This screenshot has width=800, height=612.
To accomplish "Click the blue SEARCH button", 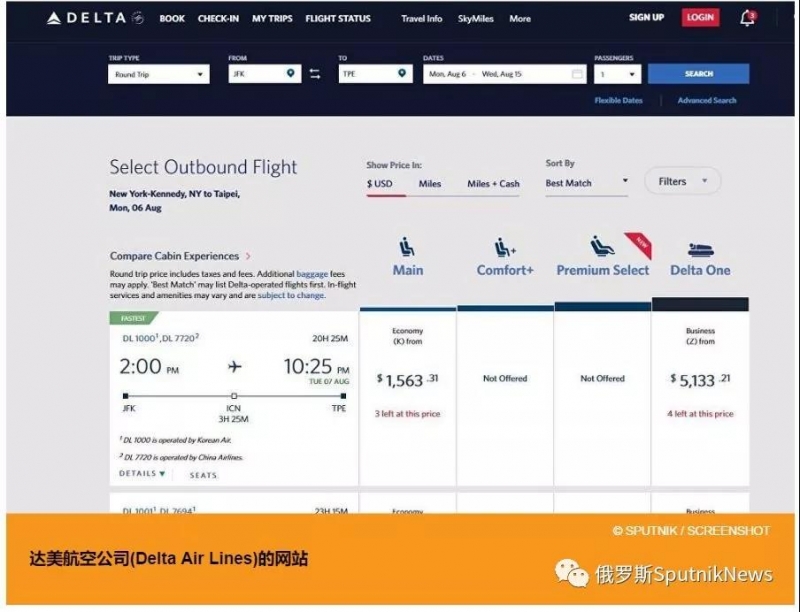I will [x=698, y=74].
